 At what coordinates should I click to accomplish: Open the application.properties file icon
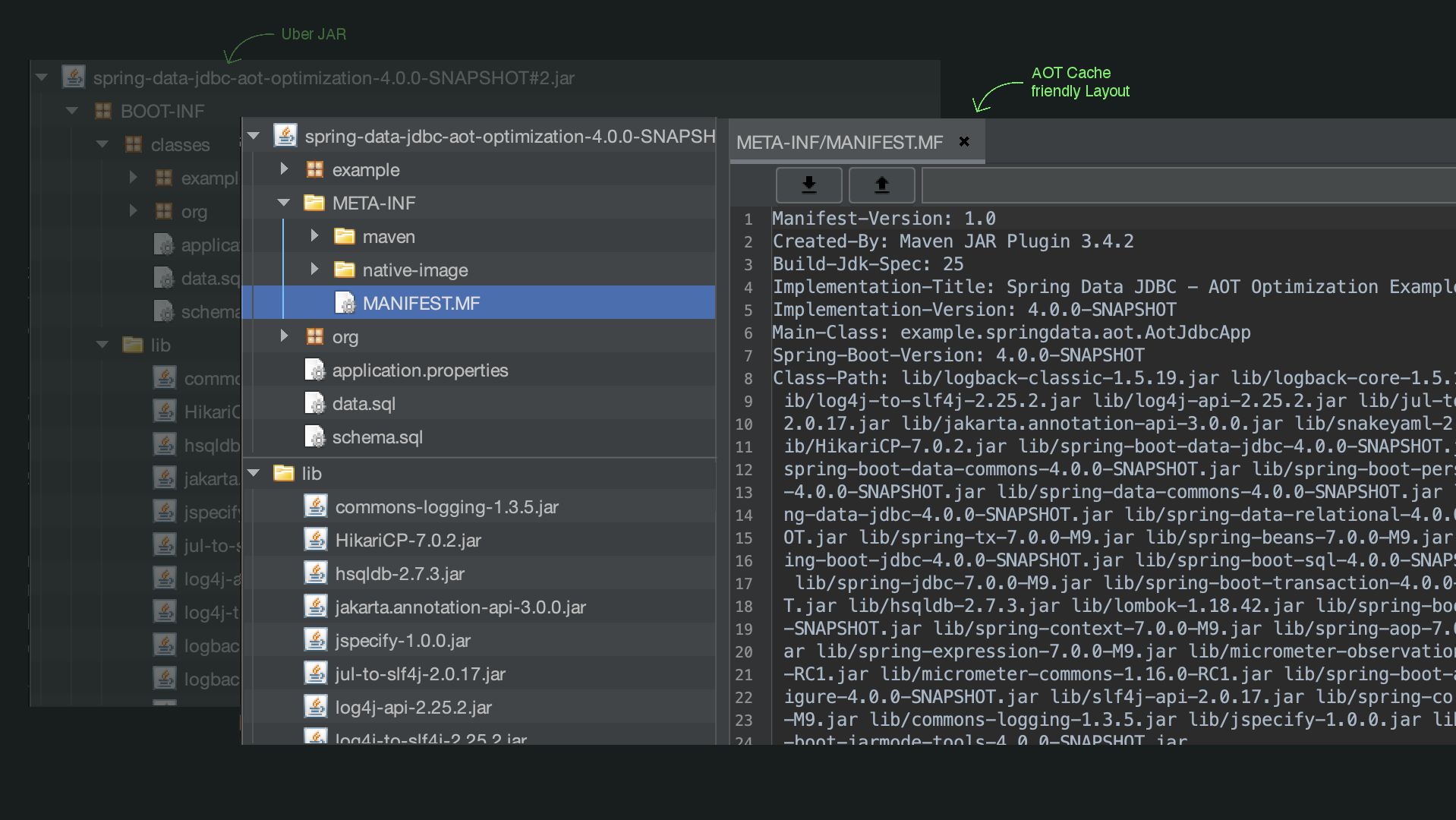315,371
